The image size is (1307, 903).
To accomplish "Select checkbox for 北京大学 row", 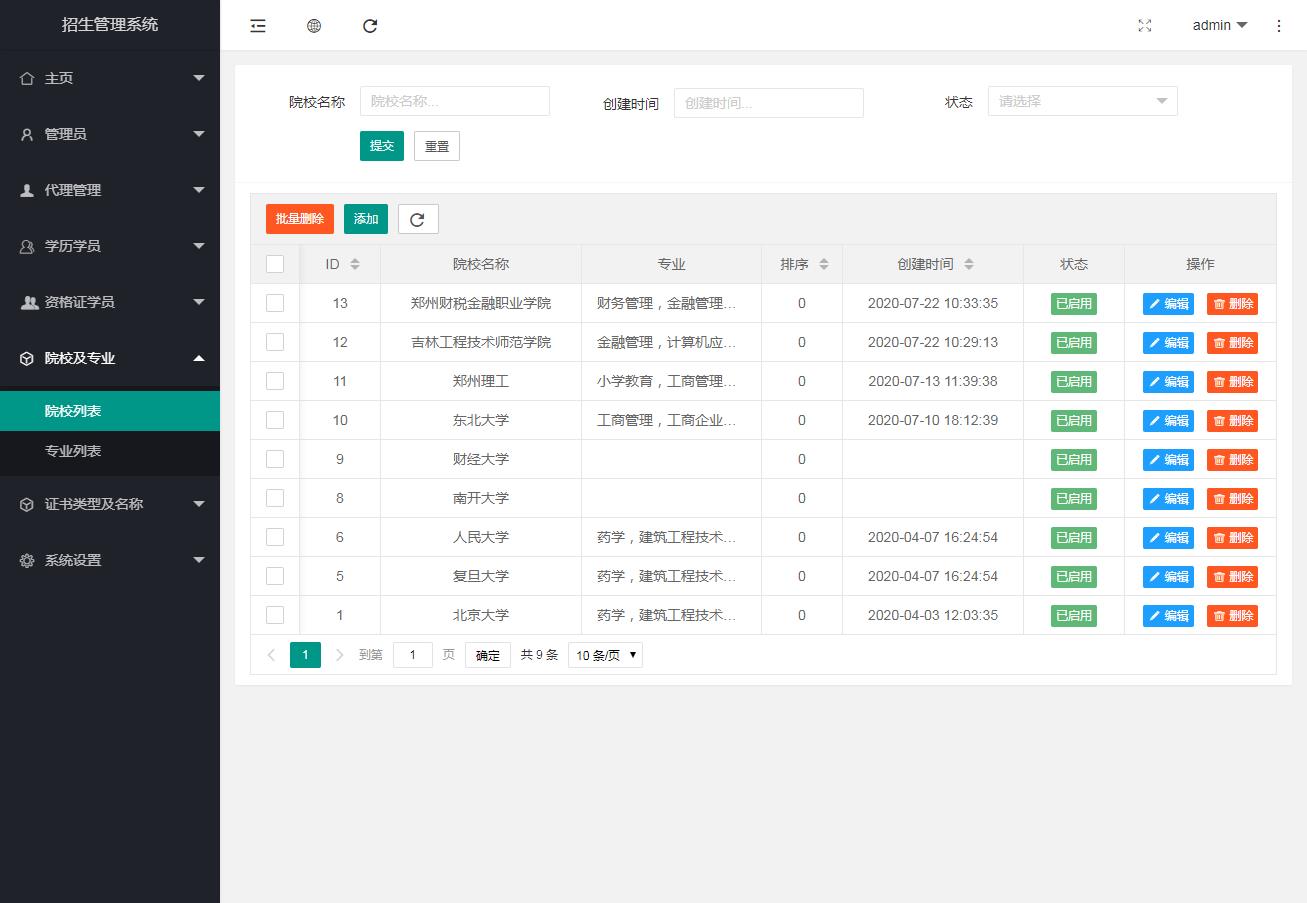I will coord(275,615).
